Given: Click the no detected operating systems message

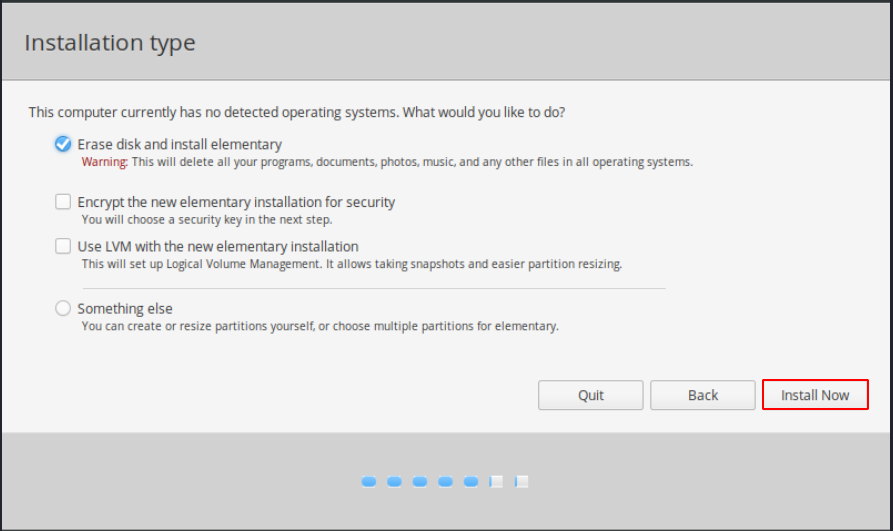Looking at the screenshot, I should pos(302,112).
